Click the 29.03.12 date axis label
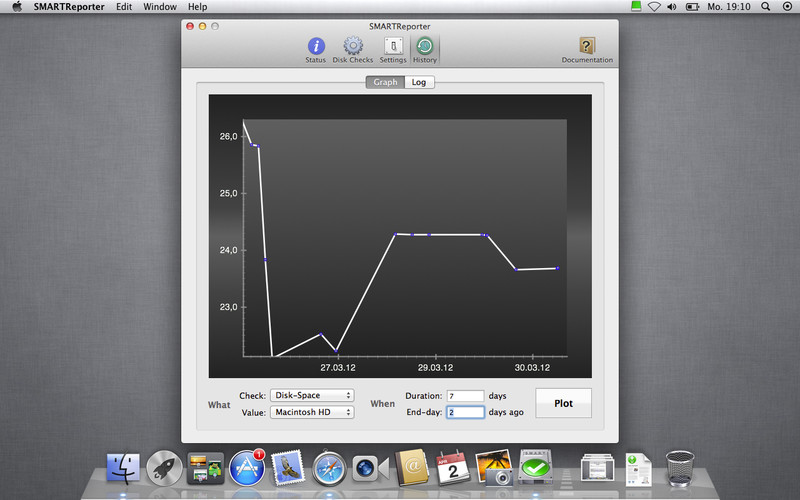This screenshot has height=500, width=800. click(435, 367)
